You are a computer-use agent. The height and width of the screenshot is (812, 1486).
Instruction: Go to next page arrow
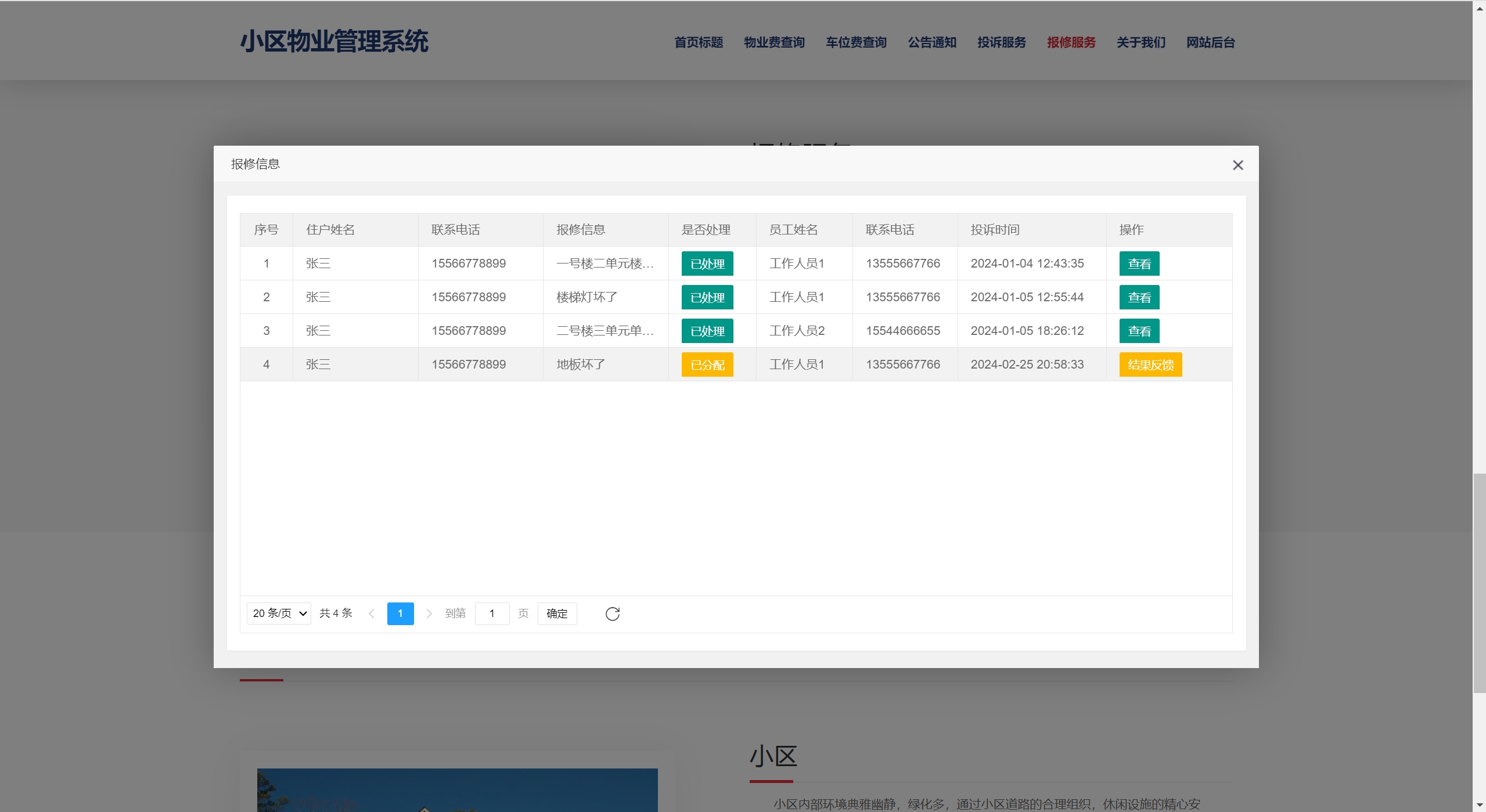pyautogui.click(x=429, y=613)
